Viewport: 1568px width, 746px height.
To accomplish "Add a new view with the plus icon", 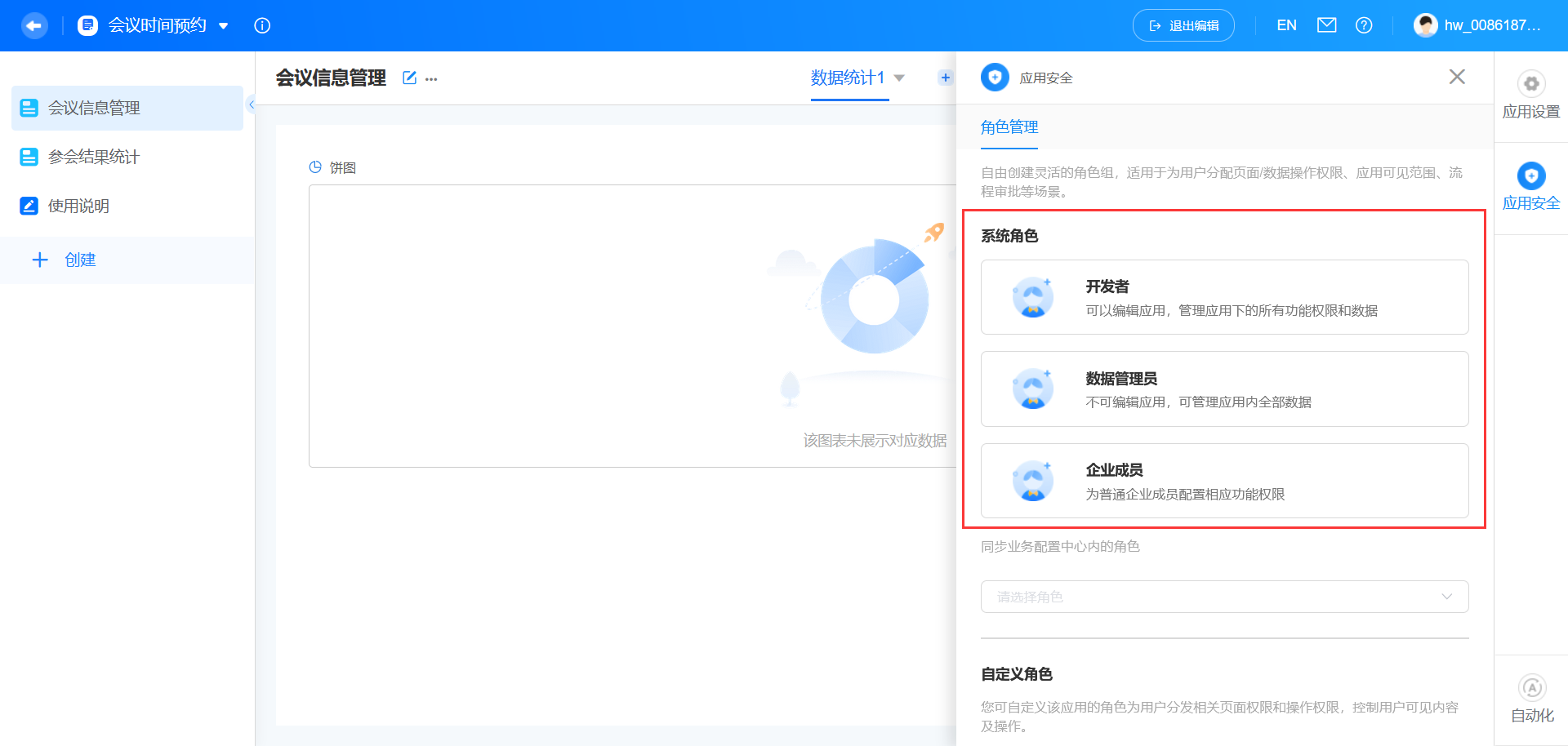I will [945, 77].
